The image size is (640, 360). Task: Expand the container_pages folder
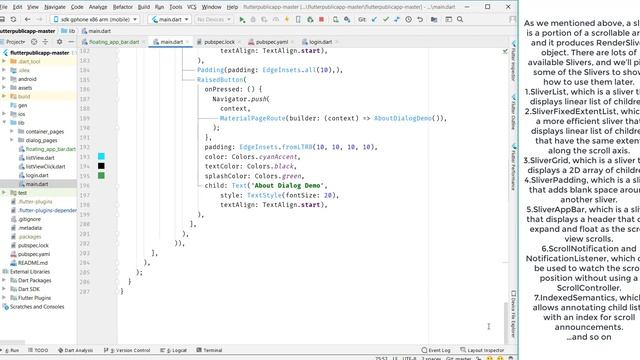(x=12, y=131)
